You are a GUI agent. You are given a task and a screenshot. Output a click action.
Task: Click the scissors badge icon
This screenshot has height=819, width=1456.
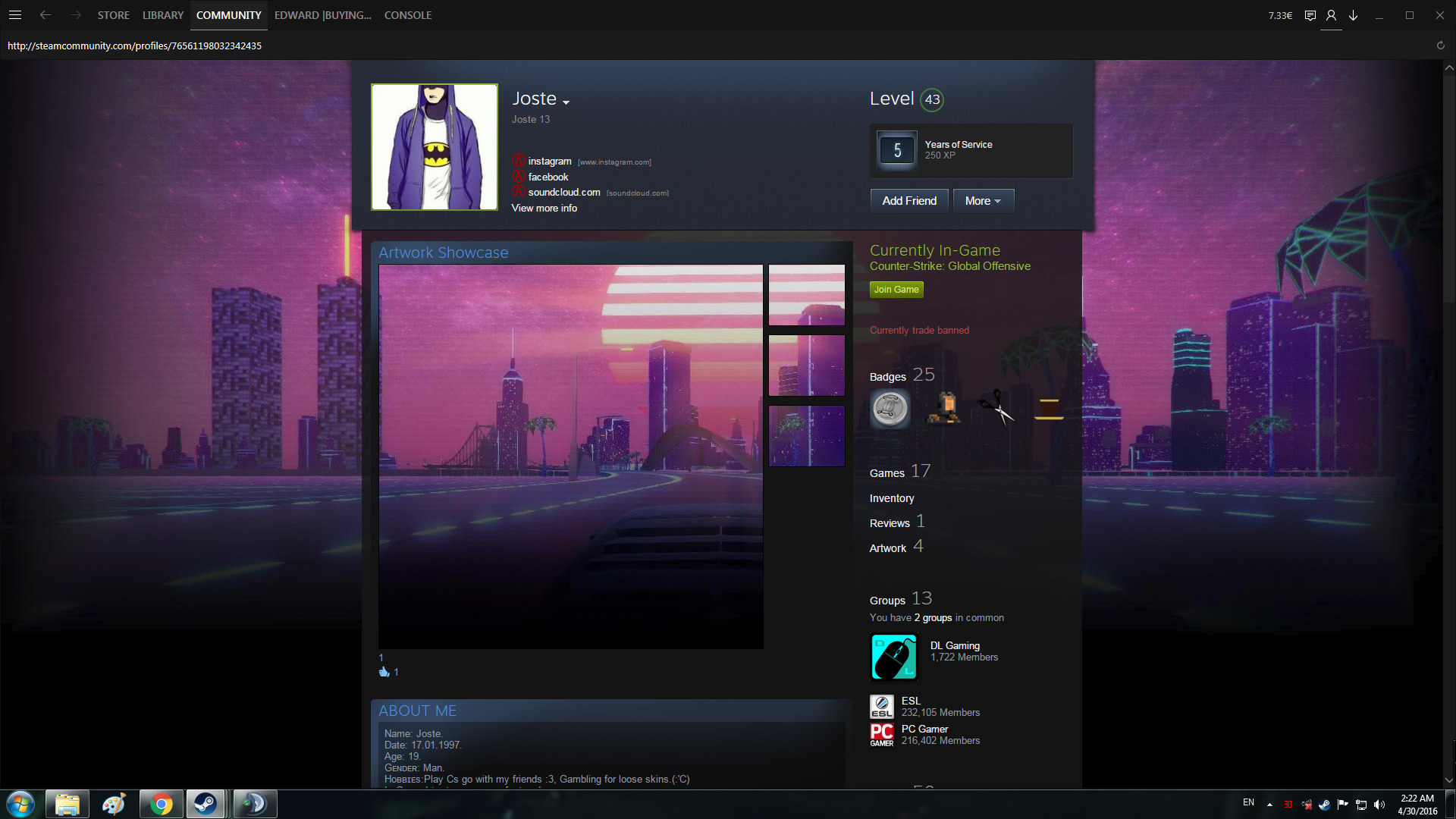(x=996, y=409)
